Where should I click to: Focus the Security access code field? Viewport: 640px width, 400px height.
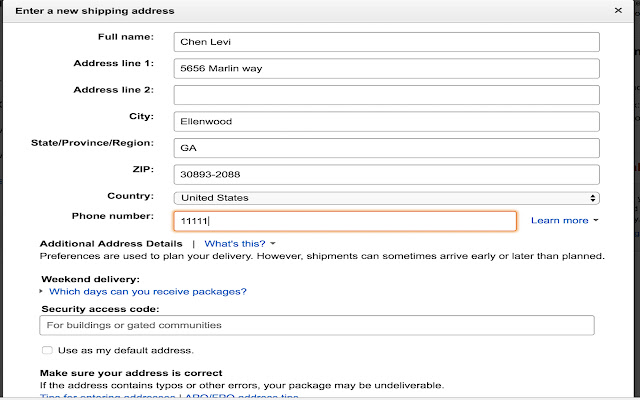(x=316, y=325)
